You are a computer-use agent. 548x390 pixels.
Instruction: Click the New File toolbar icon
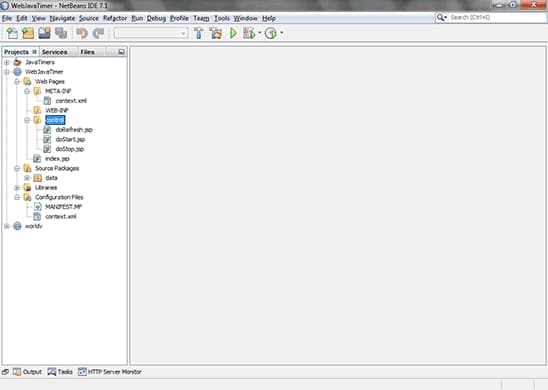pyautogui.click(x=12, y=33)
